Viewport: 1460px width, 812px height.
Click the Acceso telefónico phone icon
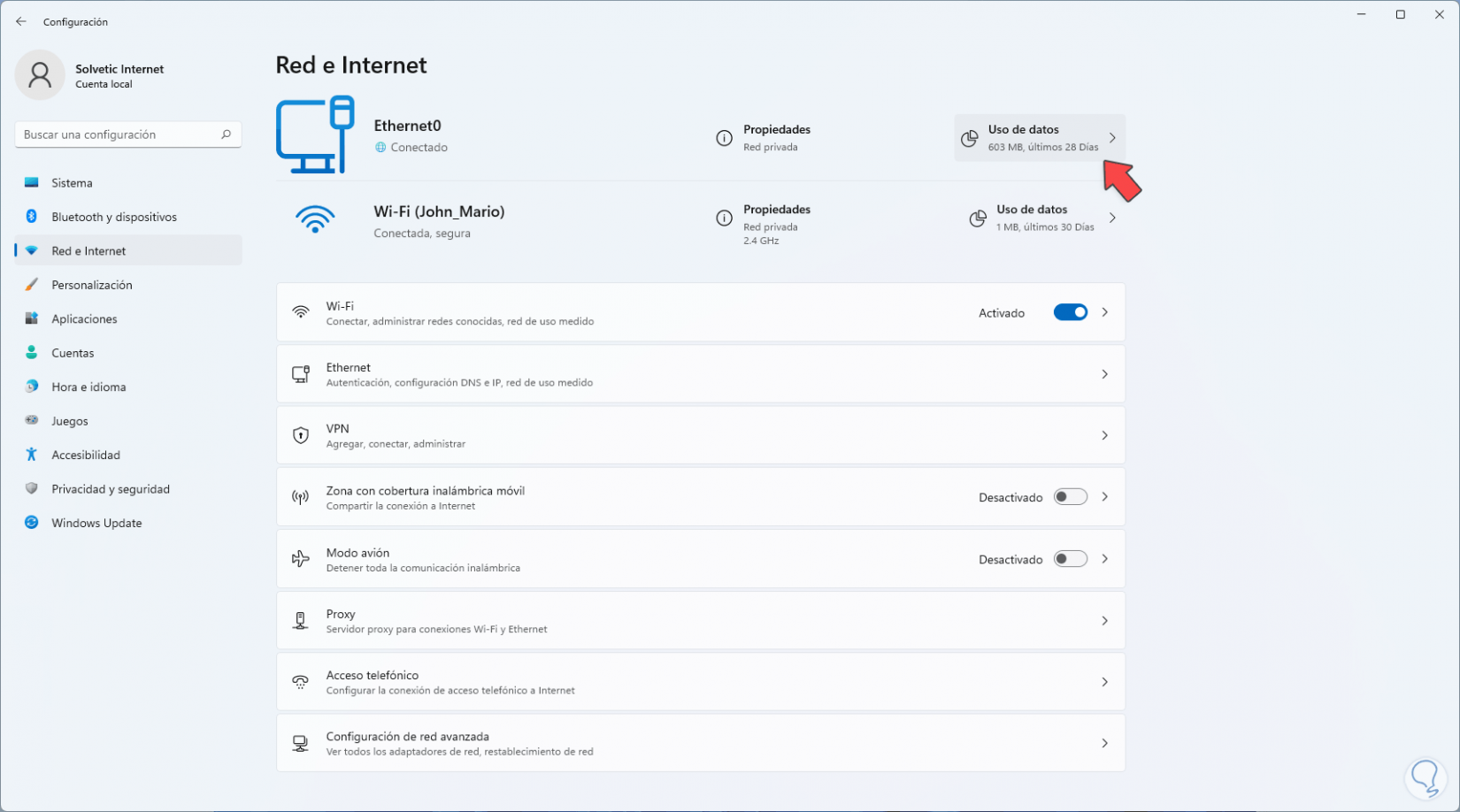pyautogui.click(x=301, y=682)
